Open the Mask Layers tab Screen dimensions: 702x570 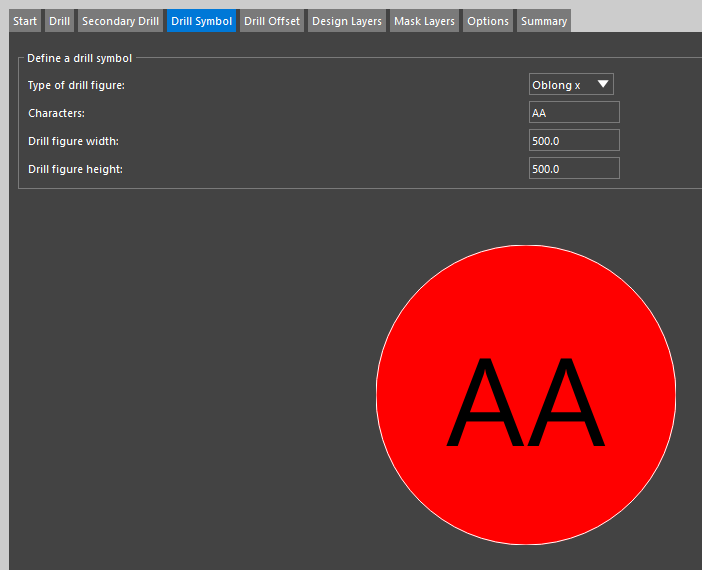click(x=424, y=21)
